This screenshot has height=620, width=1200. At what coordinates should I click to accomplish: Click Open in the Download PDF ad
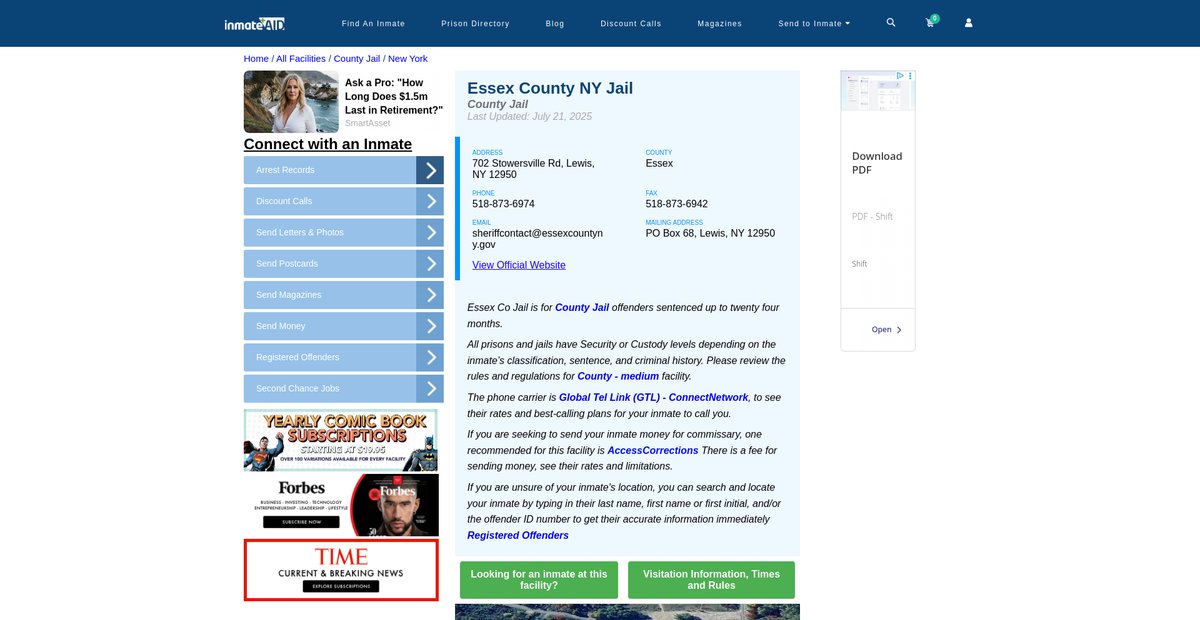(886, 329)
